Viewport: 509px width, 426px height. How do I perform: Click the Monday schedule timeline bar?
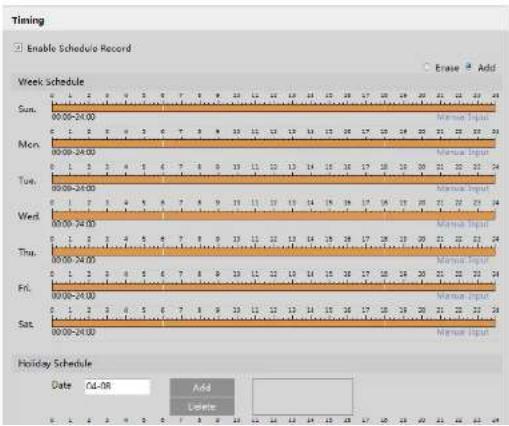(274, 143)
